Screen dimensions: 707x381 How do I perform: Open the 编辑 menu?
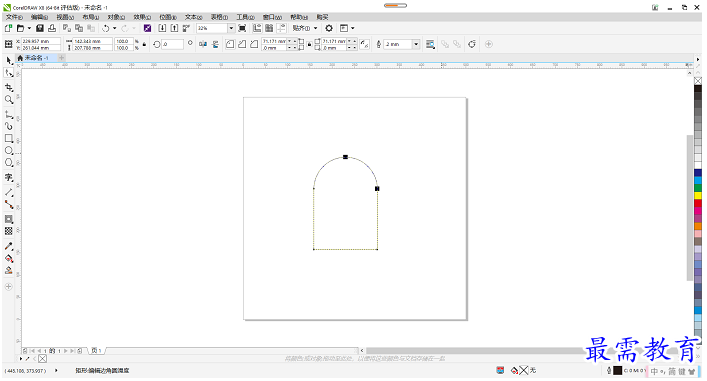point(39,17)
